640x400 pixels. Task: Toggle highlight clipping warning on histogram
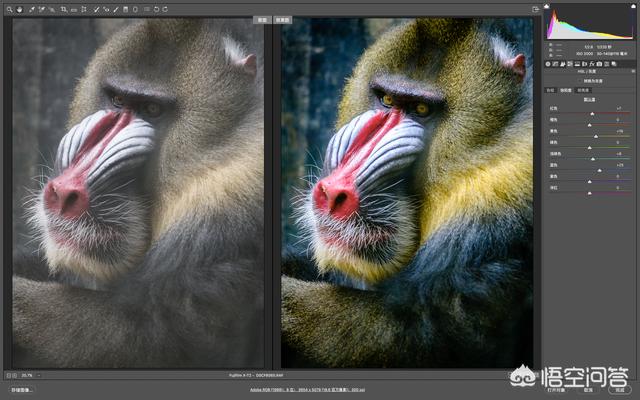(632, 5)
